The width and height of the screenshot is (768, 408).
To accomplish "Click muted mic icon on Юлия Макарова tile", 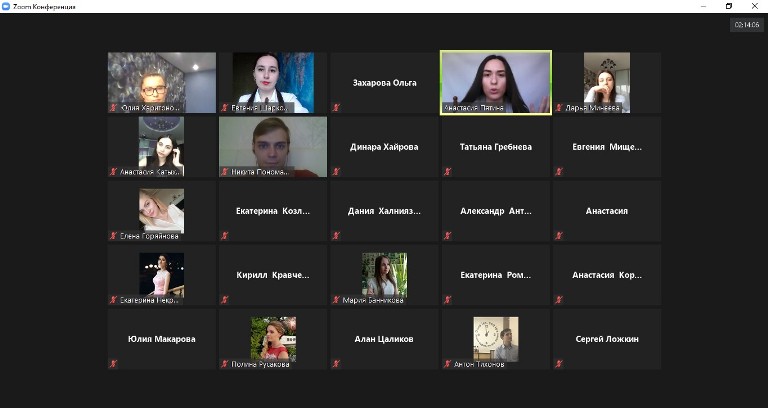I will [113, 364].
